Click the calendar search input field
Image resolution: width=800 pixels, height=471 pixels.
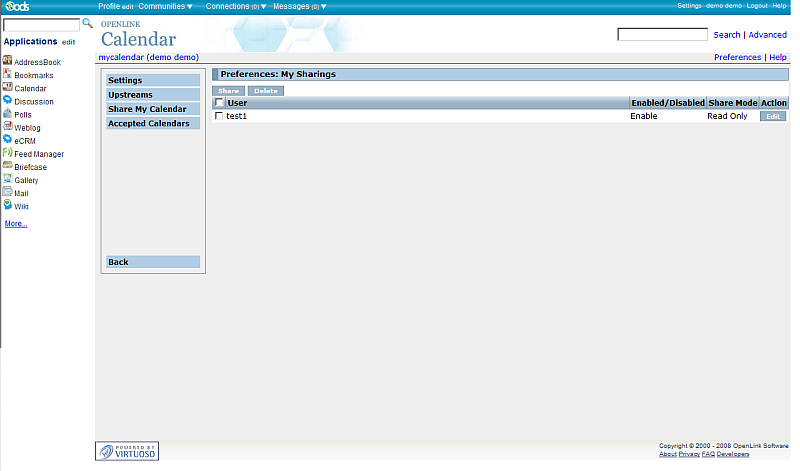tap(662, 35)
